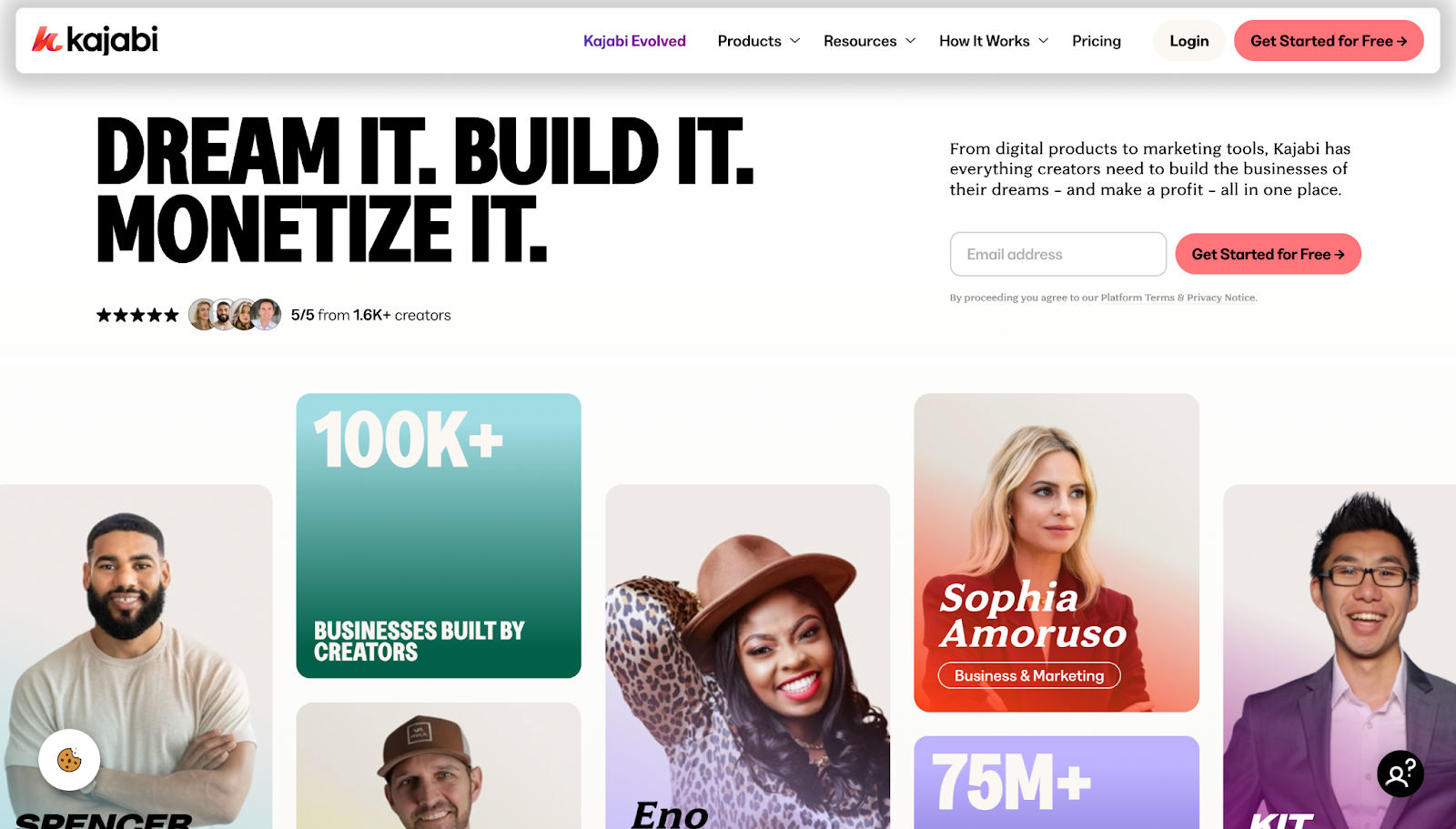This screenshot has height=829, width=1456.
Task: Open the Kajabi Evolved menu item
Action: [x=634, y=41]
